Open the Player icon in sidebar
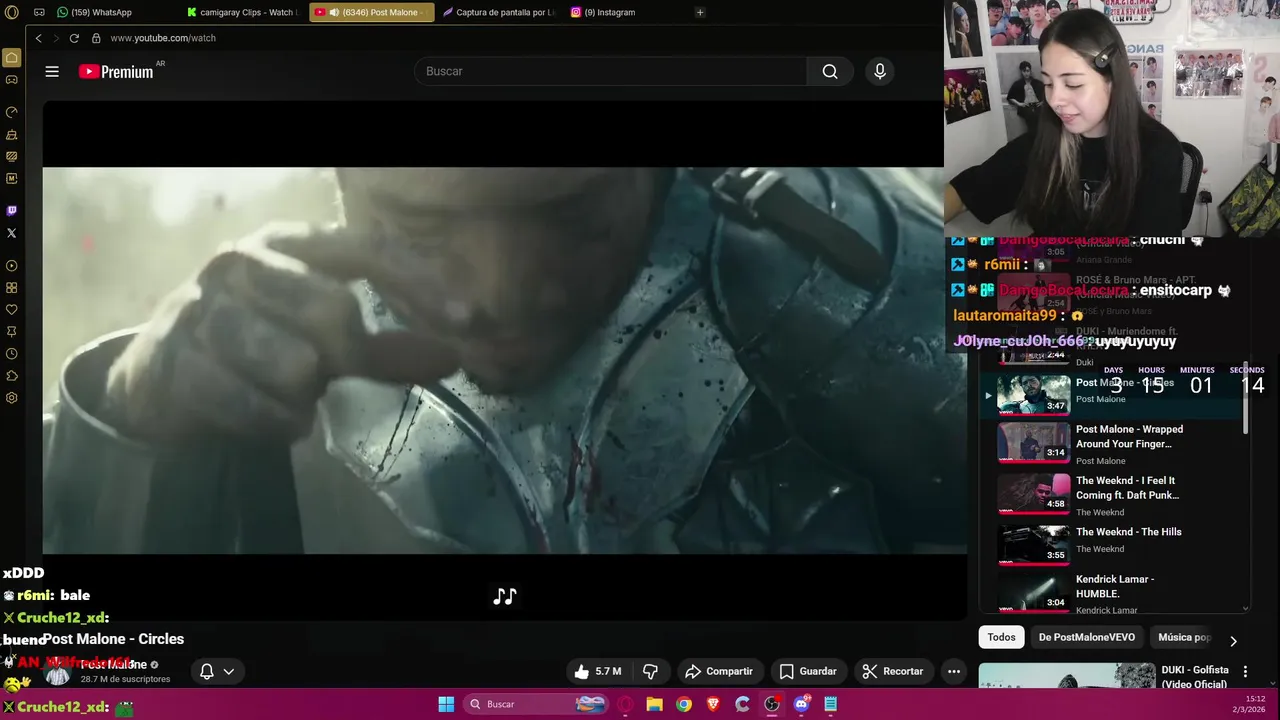The image size is (1280, 720). 12,266
